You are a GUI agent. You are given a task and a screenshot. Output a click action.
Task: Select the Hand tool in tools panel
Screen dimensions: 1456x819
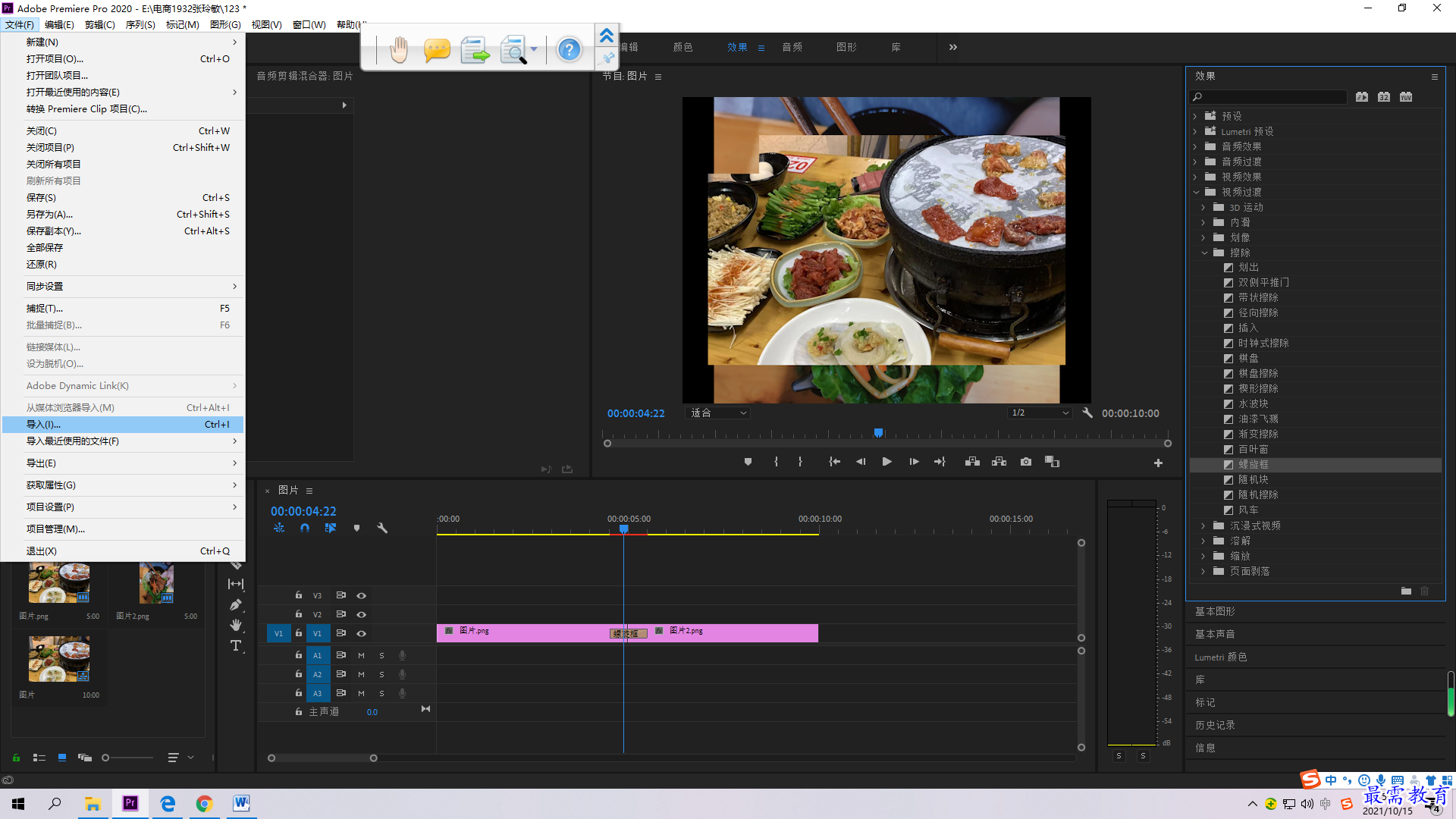click(236, 625)
